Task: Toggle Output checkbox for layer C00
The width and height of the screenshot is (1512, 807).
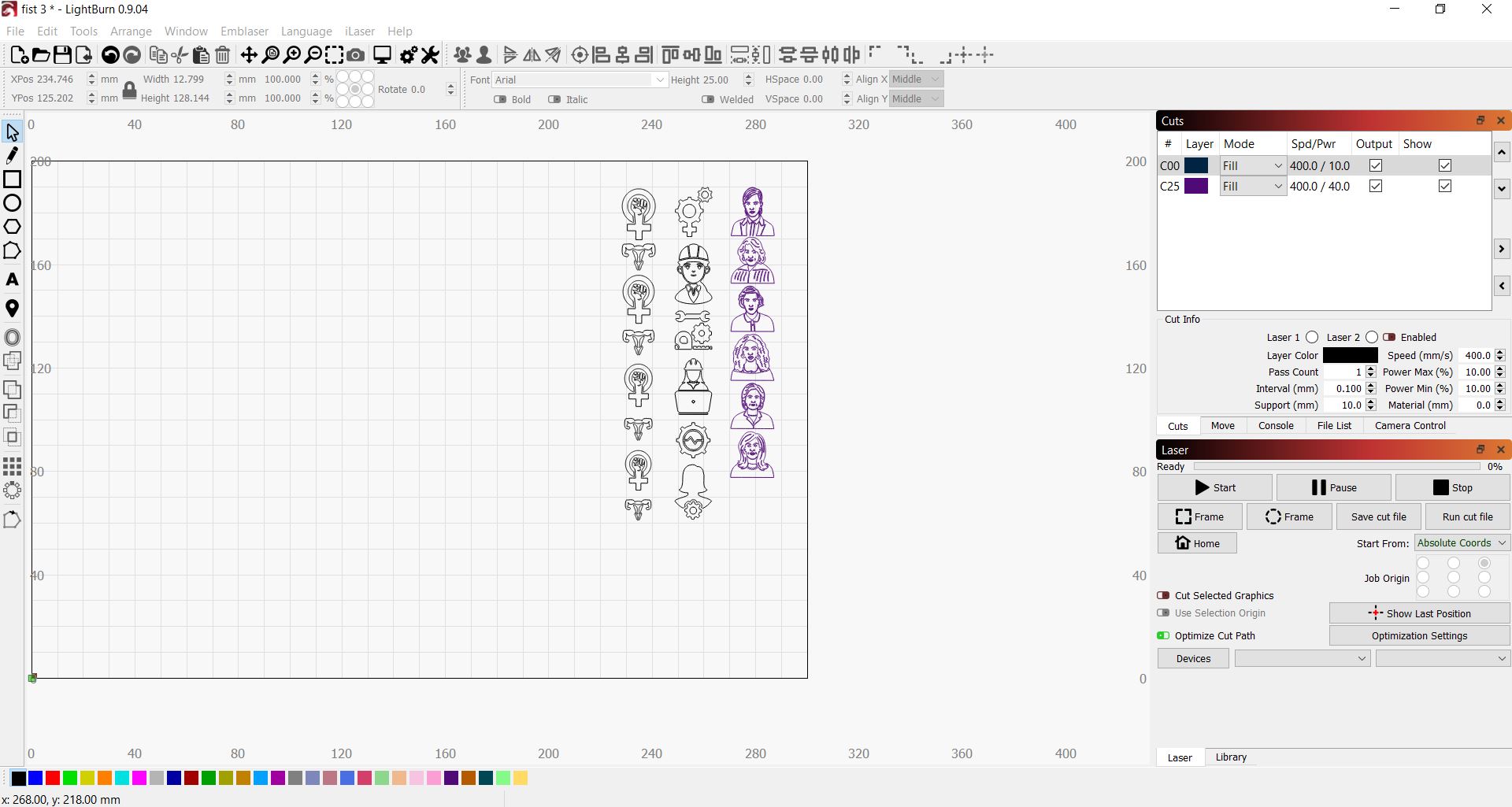Action: (x=1376, y=165)
